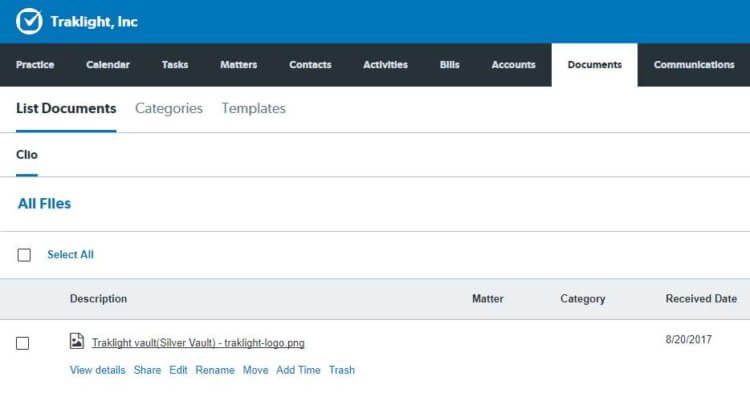Open the Templates sub-tab

[x=254, y=109]
